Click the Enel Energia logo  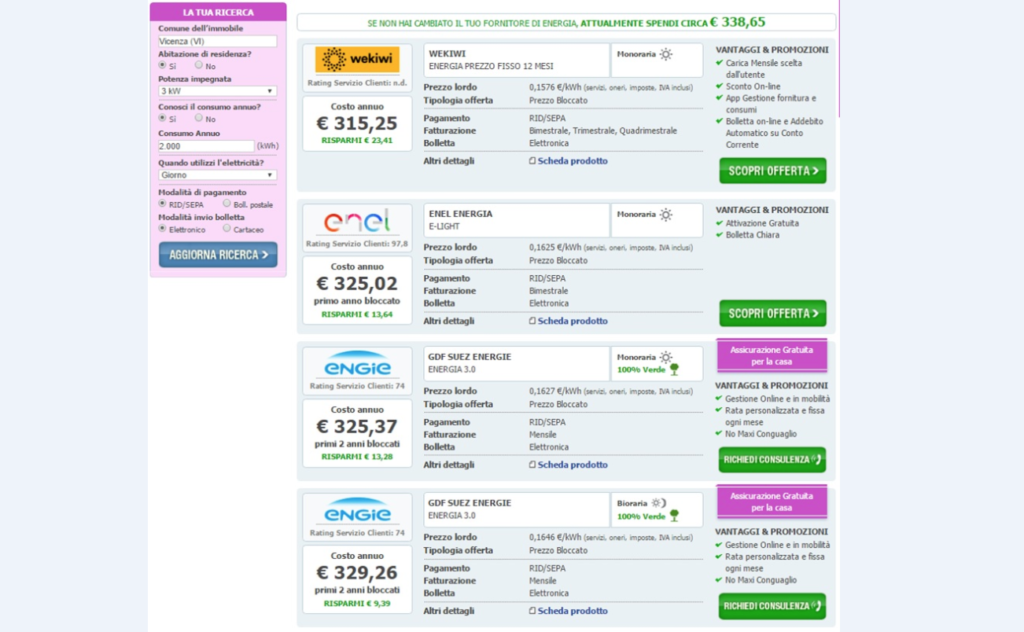[x=357, y=221]
